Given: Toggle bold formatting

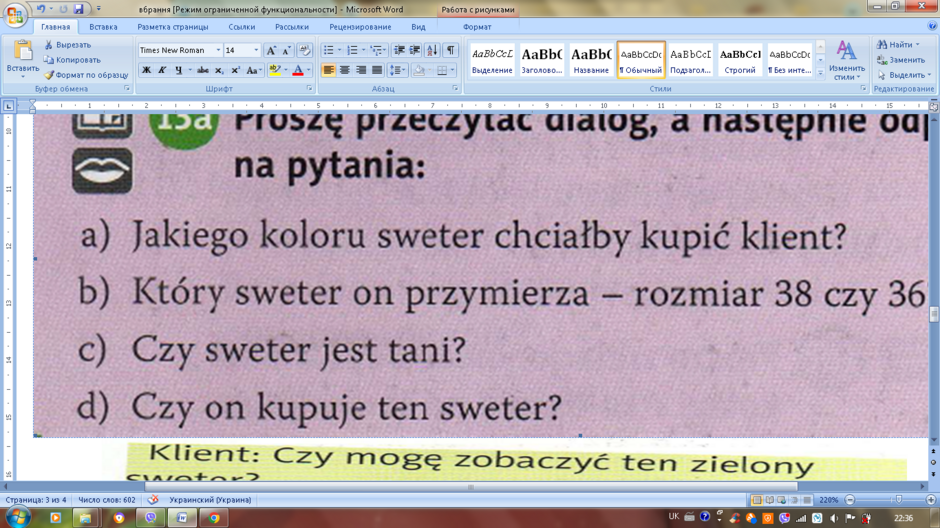Looking at the screenshot, I should pyautogui.click(x=146, y=70).
